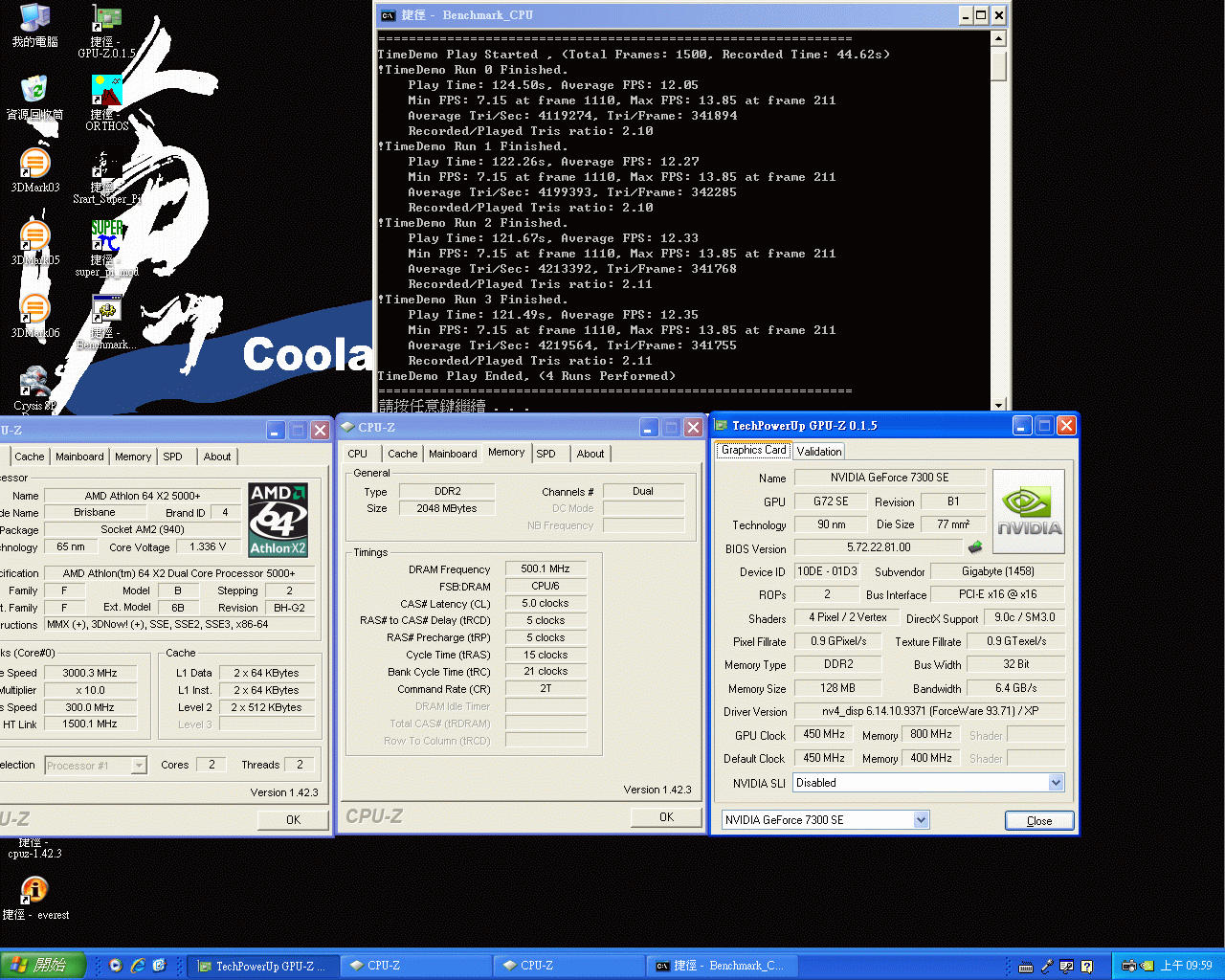Click OK in the left CPU-Z processor window
The image size is (1225, 980).
point(293,820)
